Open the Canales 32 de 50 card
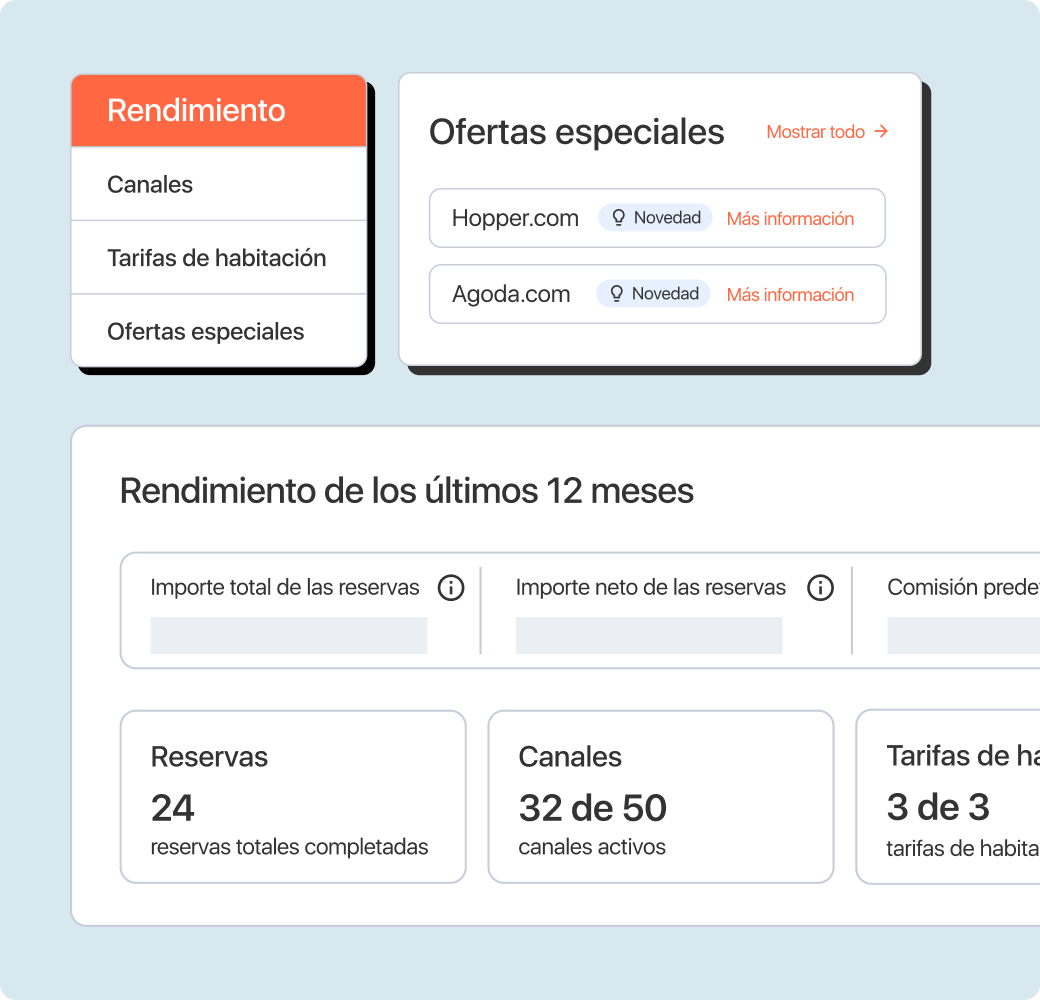Image resolution: width=1040 pixels, height=1000 pixels. (x=660, y=797)
